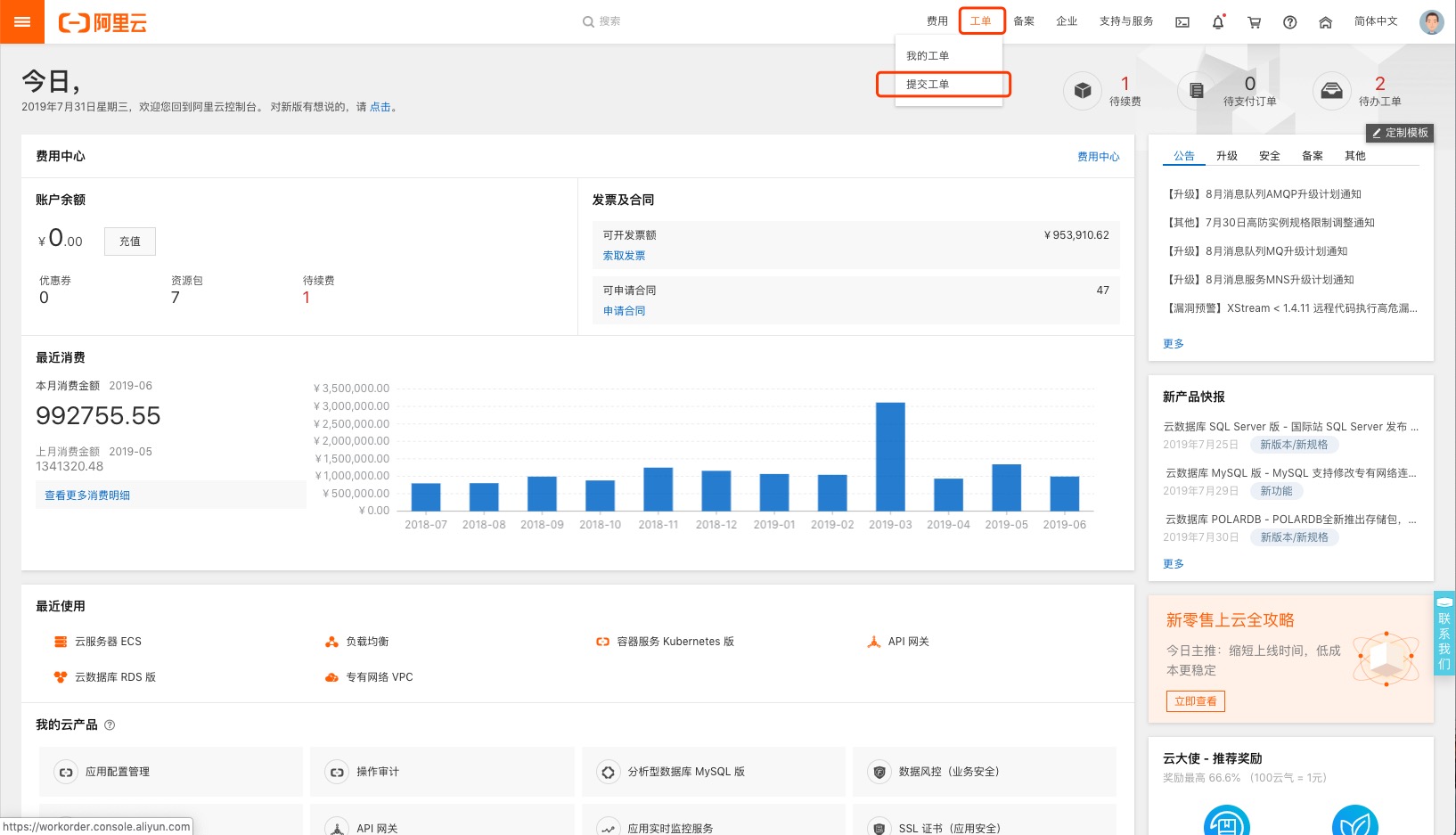Open the 企业 top menu
Screen dimensions: 1456x835
click(x=1067, y=21)
